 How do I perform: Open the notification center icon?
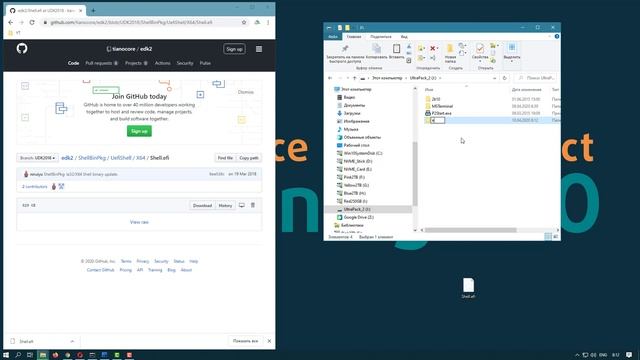click(629, 355)
